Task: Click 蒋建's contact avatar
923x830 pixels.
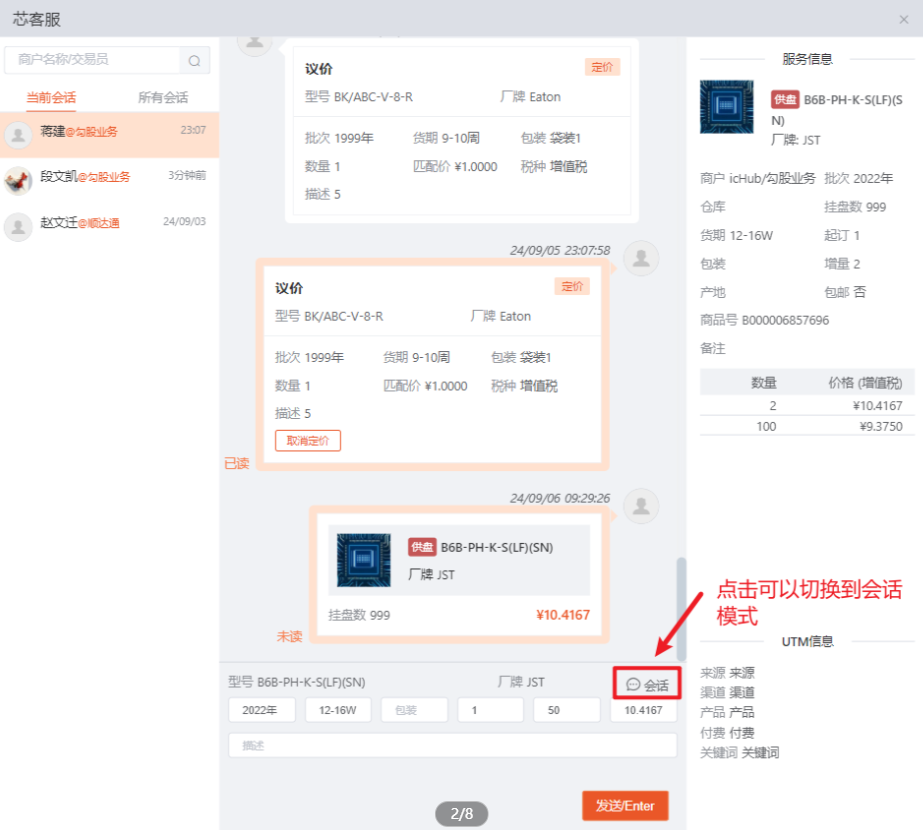Action: [x=18, y=134]
